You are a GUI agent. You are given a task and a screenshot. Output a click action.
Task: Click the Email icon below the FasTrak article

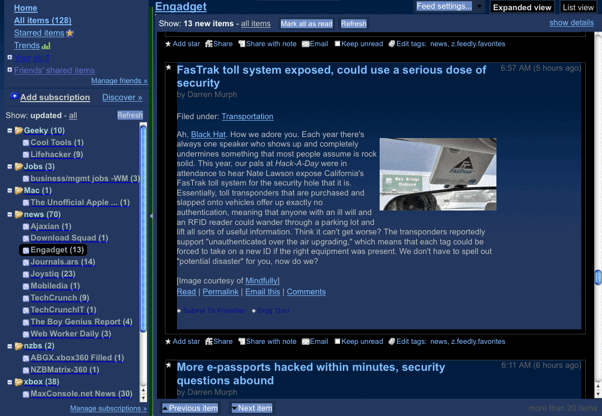pyautogui.click(x=306, y=342)
